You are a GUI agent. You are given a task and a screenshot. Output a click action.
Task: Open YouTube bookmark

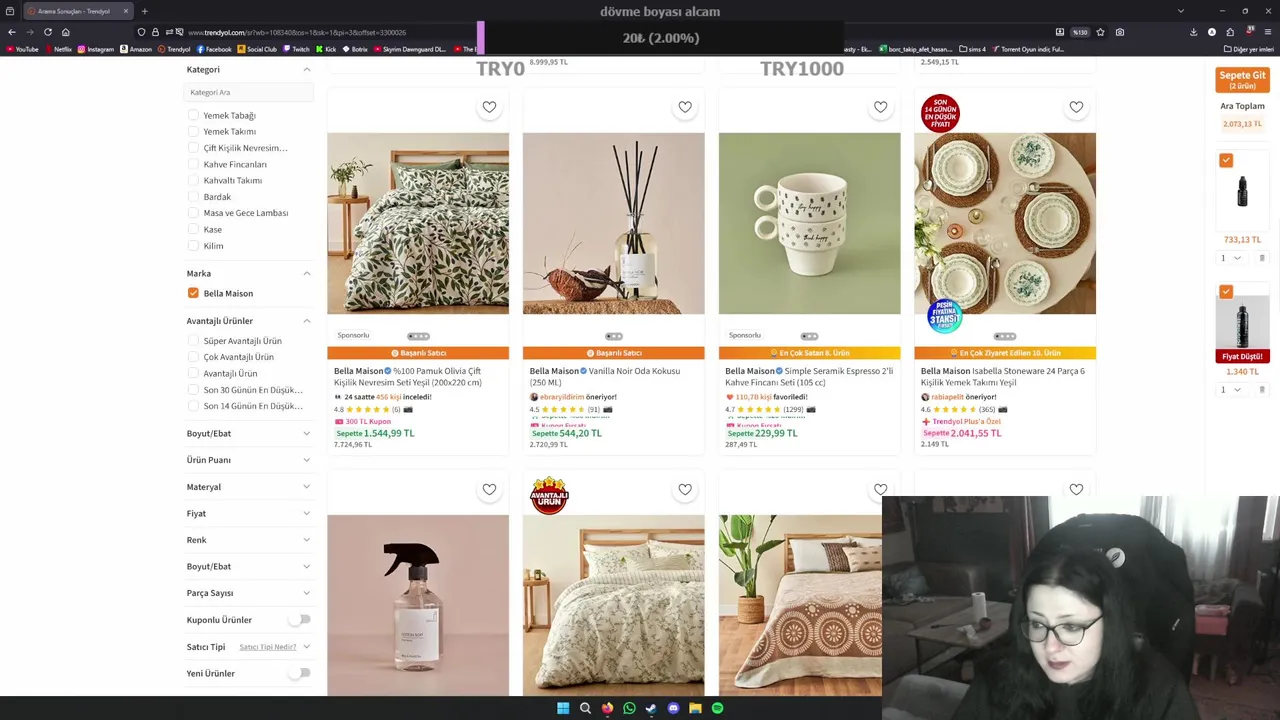point(22,49)
